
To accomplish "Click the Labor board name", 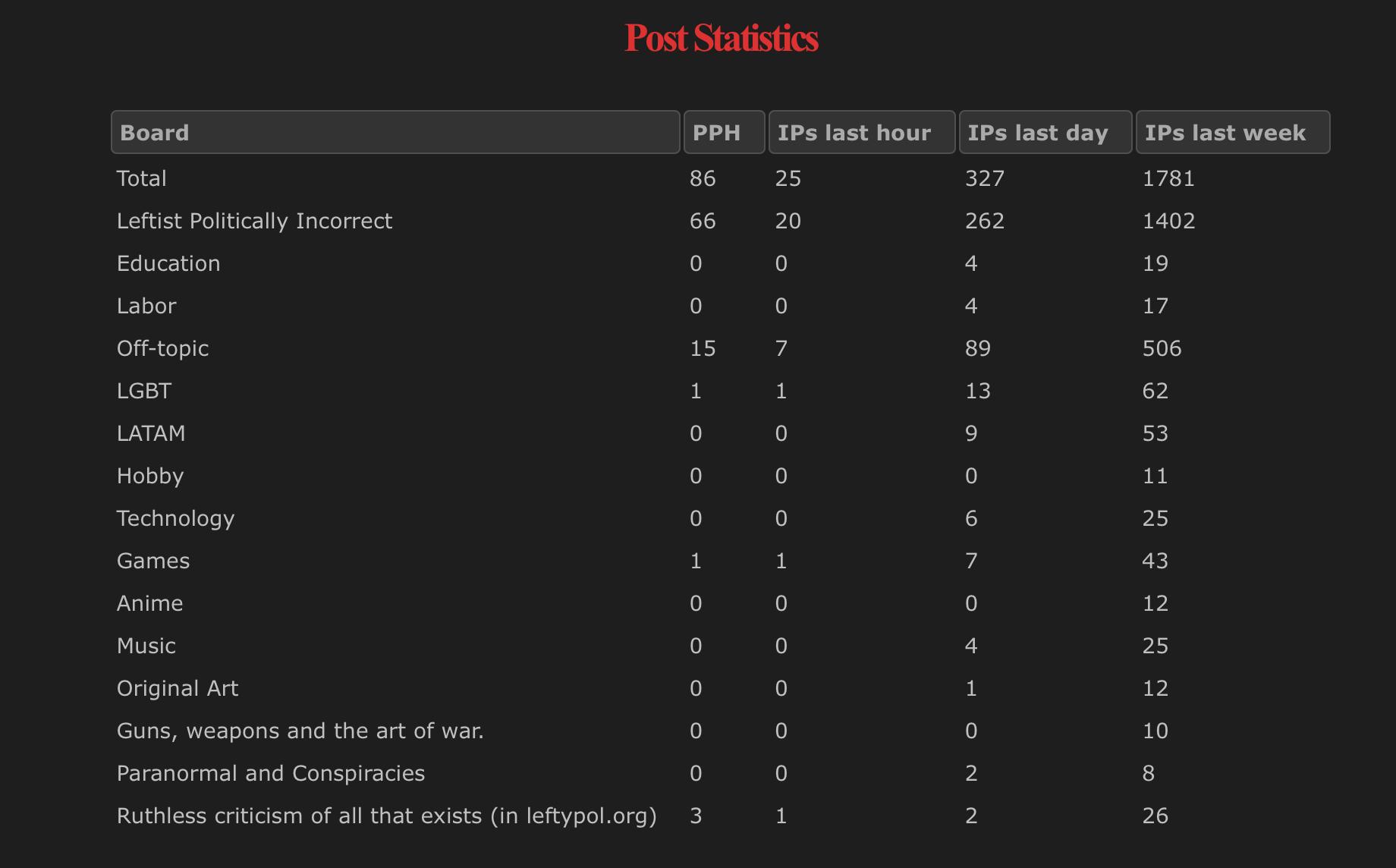I will [146, 306].
